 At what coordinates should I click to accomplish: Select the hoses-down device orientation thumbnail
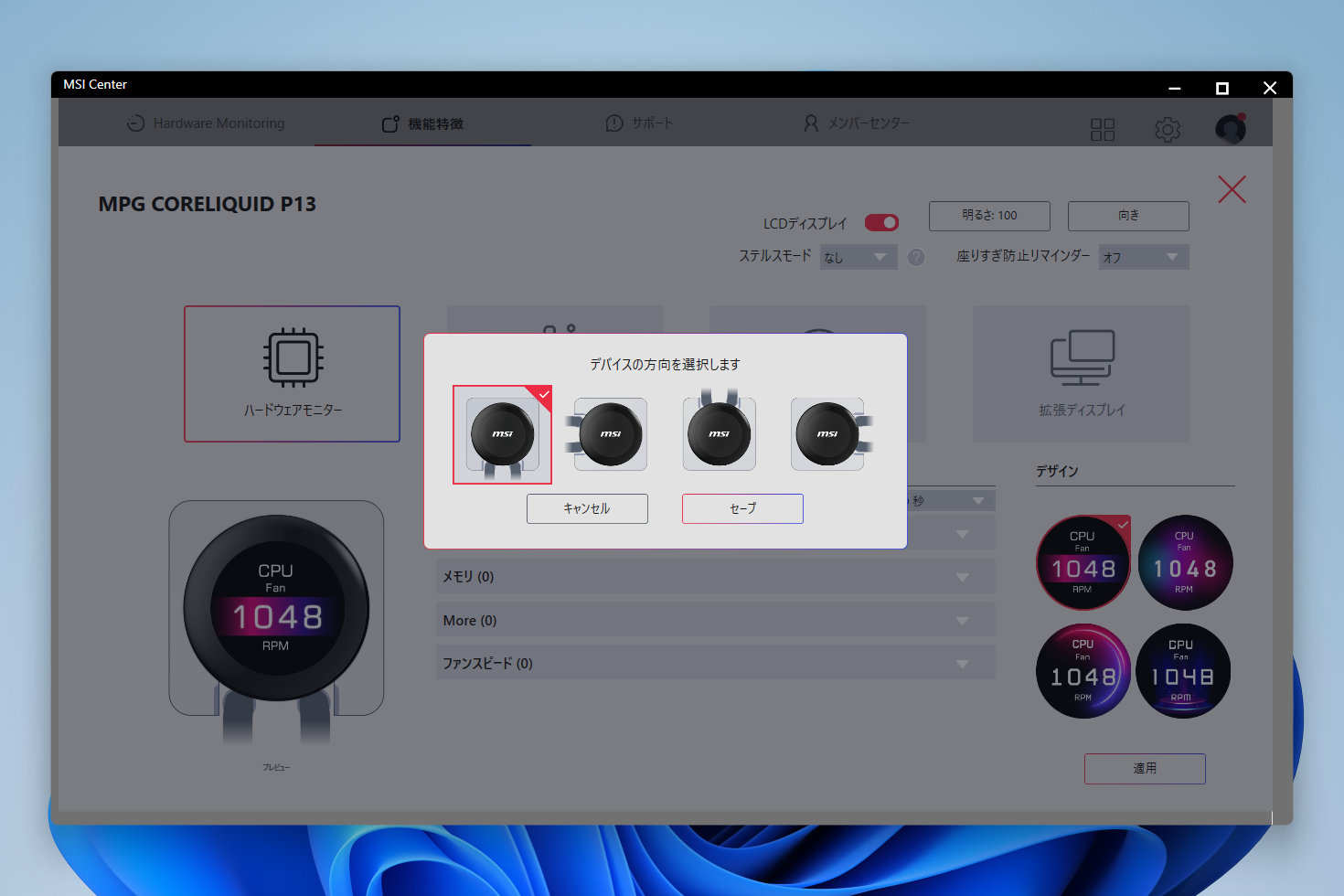pos(502,434)
